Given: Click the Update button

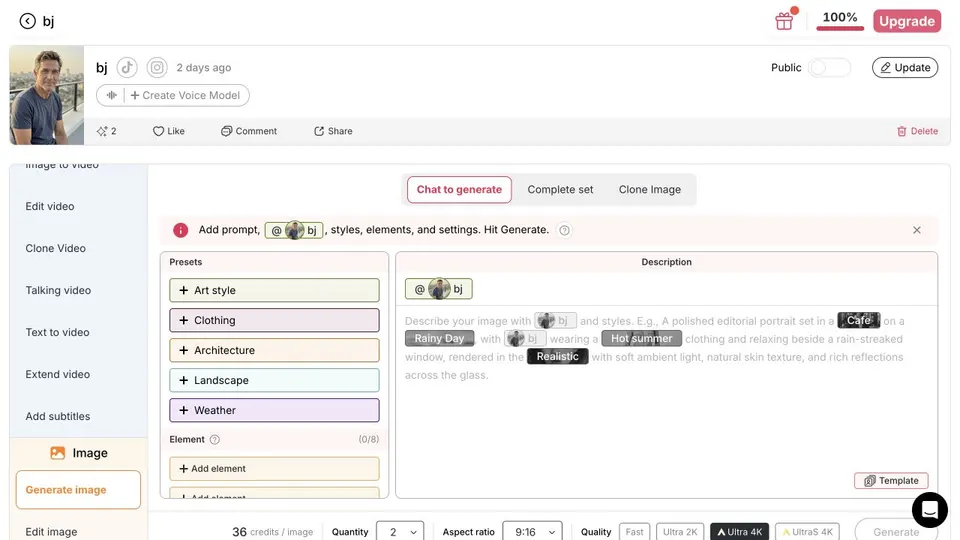Looking at the screenshot, I should coord(905,67).
